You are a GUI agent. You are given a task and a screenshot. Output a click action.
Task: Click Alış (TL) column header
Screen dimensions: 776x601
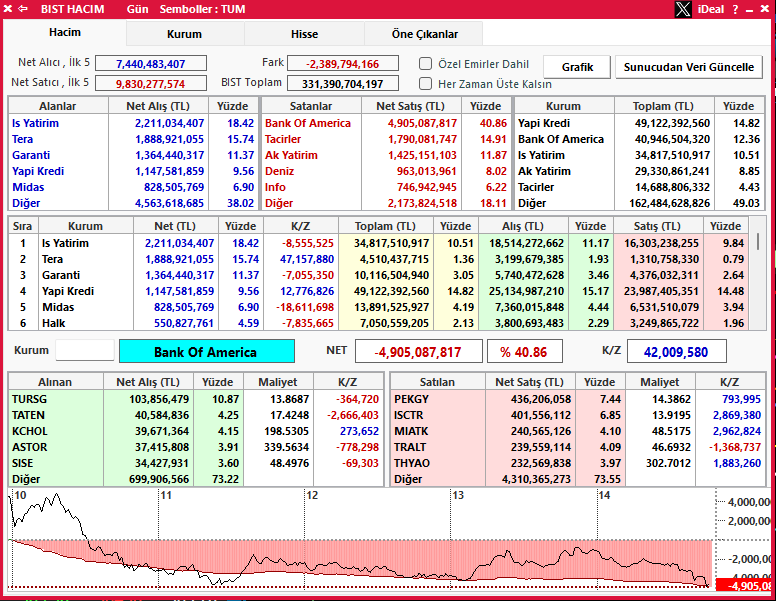[523, 226]
